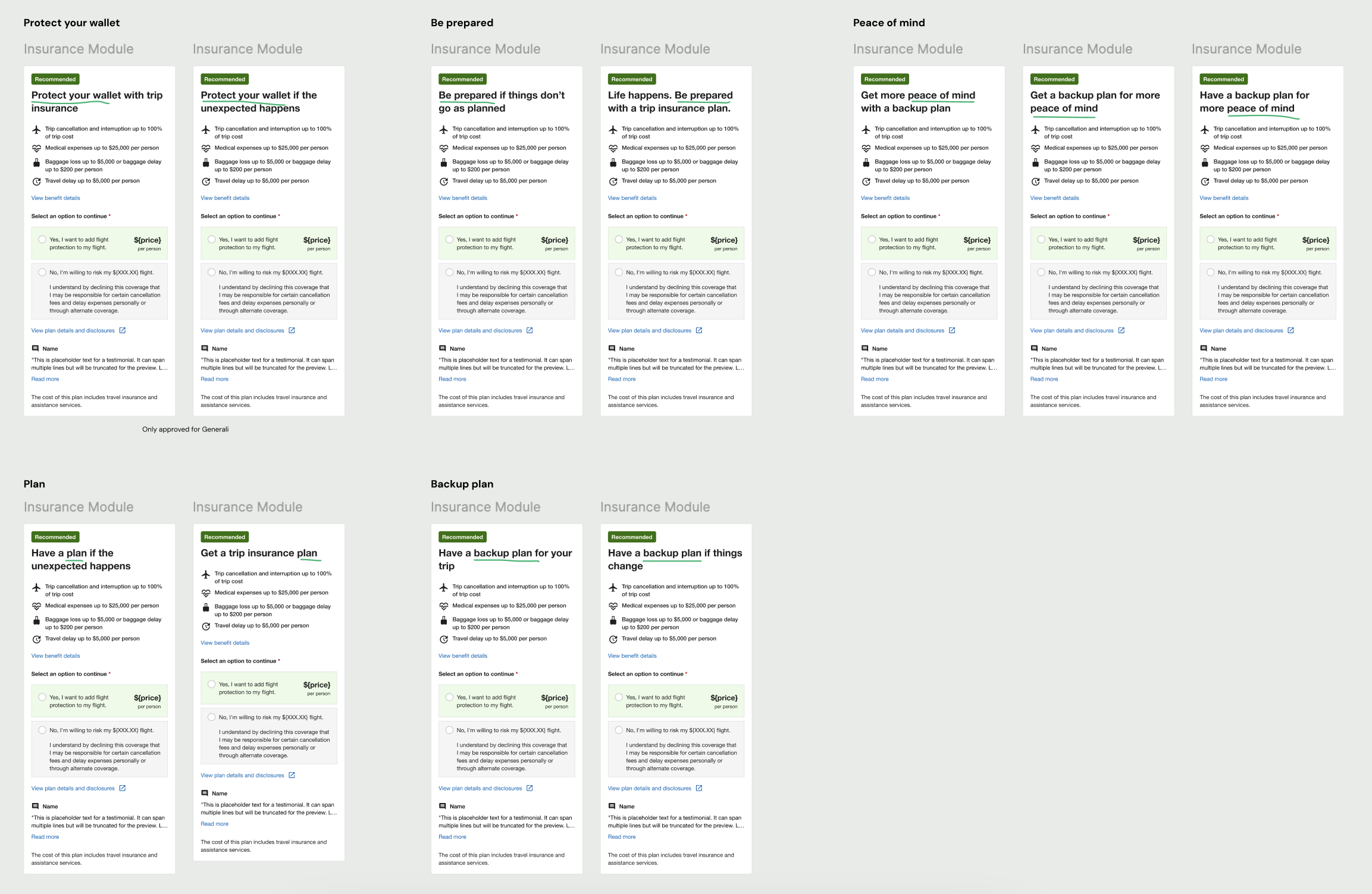Screen dimensions: 1372x894
Task: Click testimonial comment icon in 'Have a backup plan for your trip' card
Action: pos(443,806)
